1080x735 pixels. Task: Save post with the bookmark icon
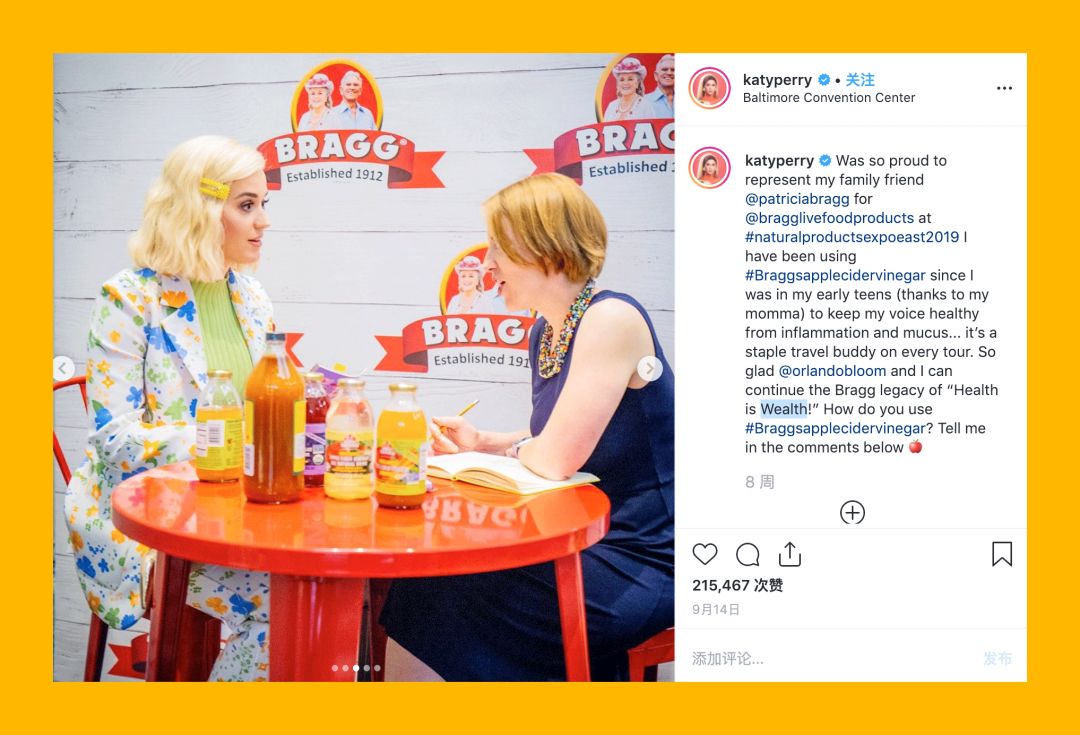[1002, 554]
